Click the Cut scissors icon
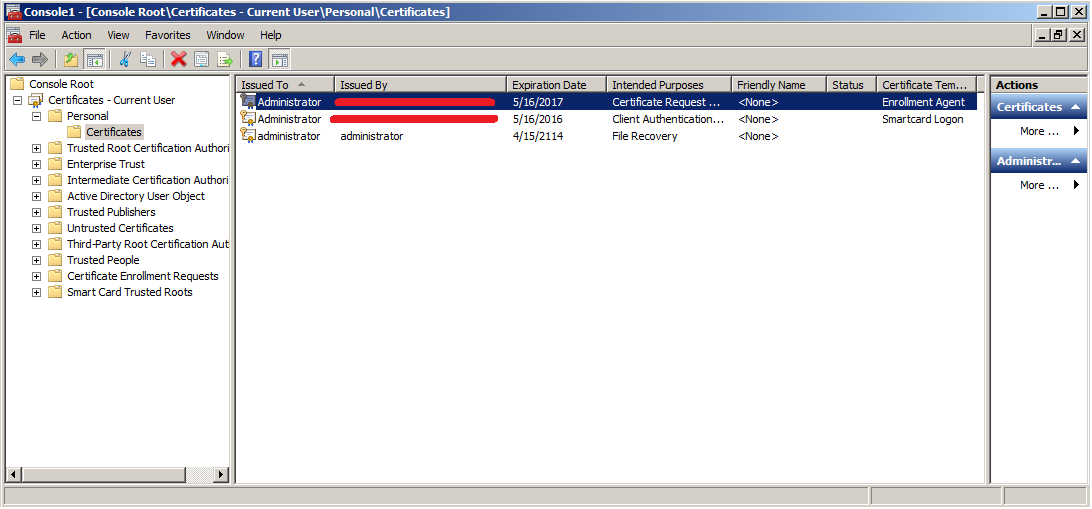The image size is (1092, 509). (125, 59)
